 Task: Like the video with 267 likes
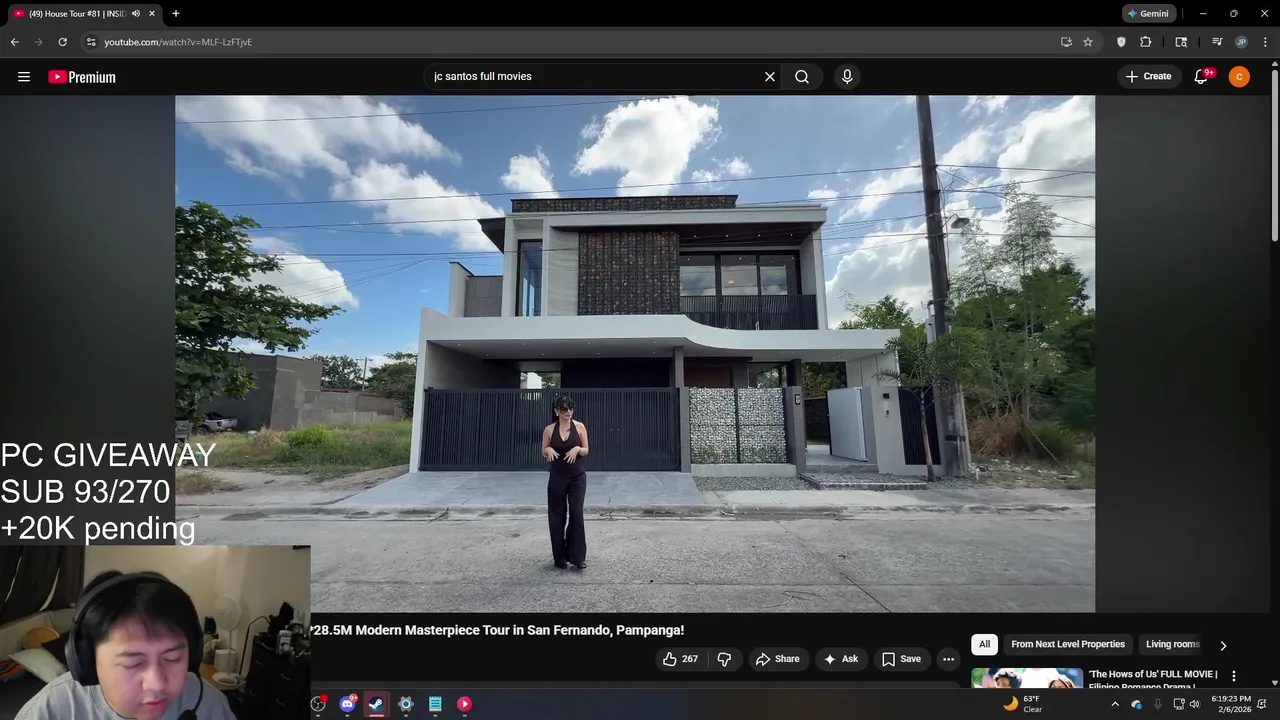click(680, 659)
